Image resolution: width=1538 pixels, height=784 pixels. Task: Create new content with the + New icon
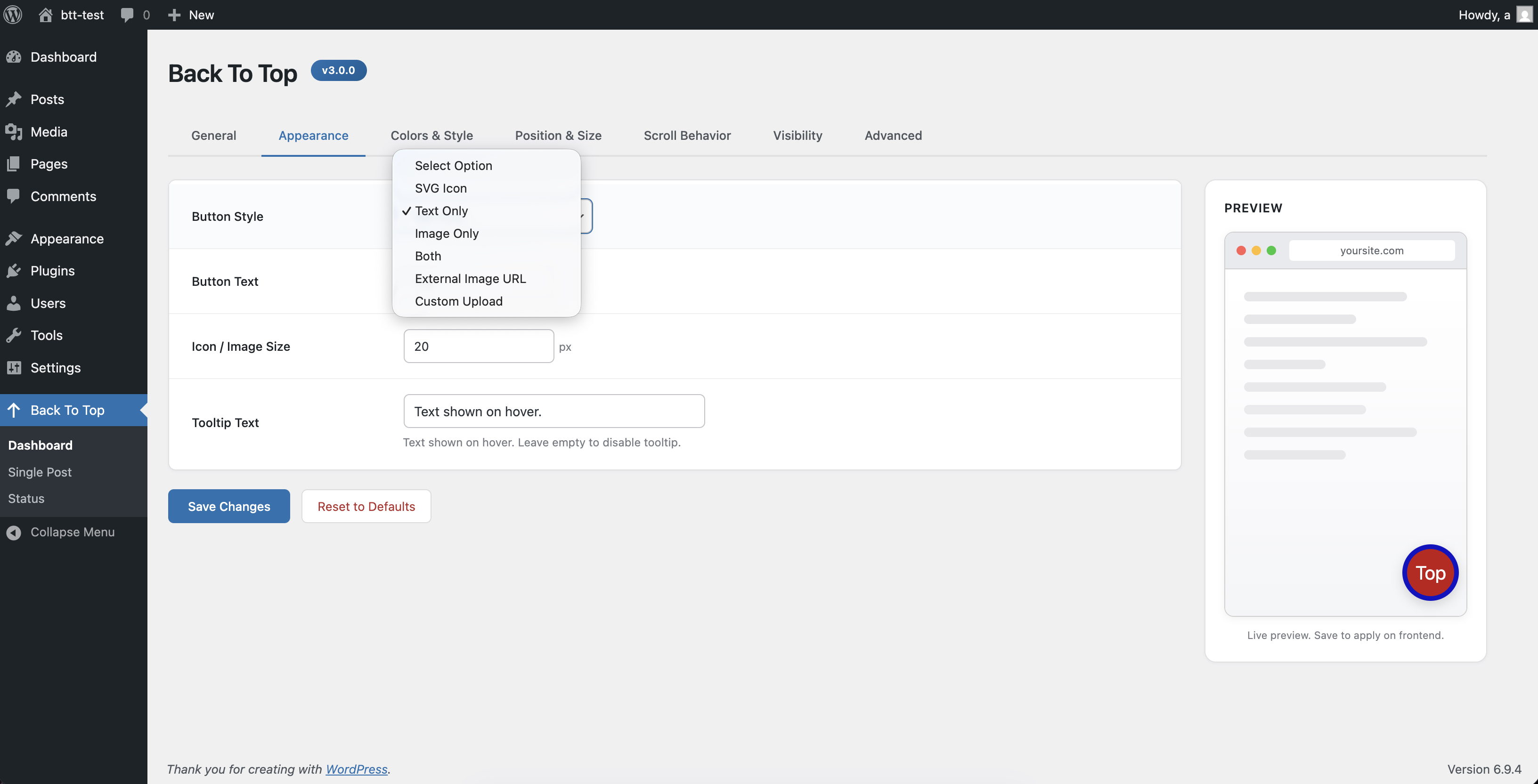[x=174, y=14]
